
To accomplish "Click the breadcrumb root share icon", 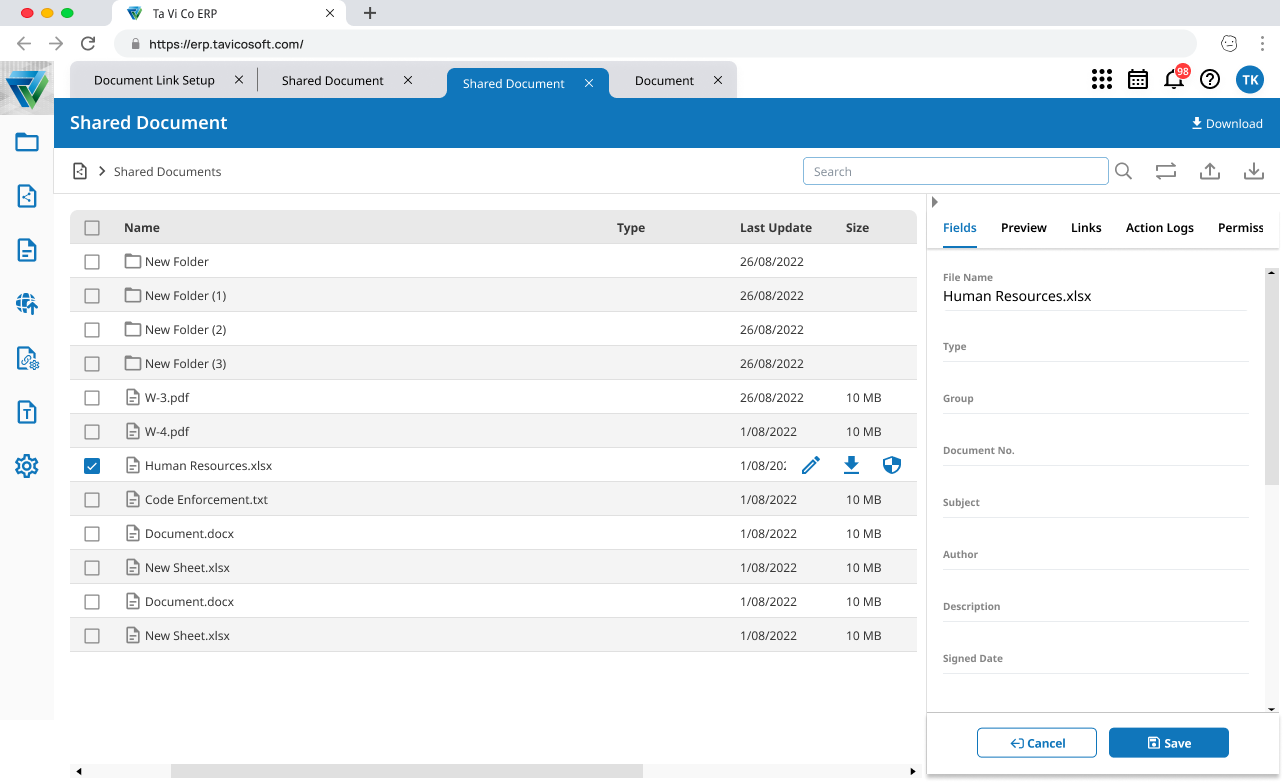I will point(80,171).
